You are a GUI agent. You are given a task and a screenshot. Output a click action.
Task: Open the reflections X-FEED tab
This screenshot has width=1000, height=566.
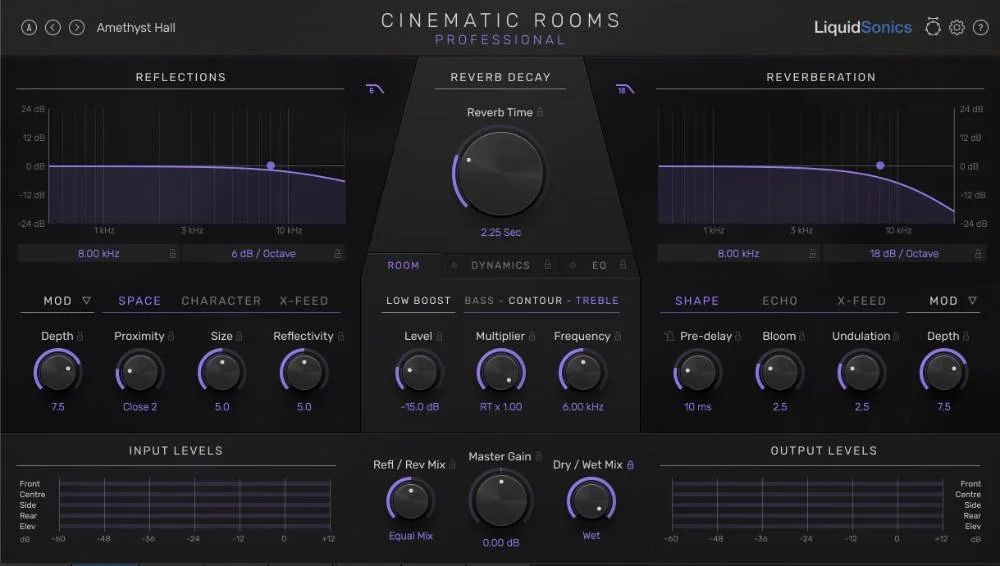pos(304,301)
